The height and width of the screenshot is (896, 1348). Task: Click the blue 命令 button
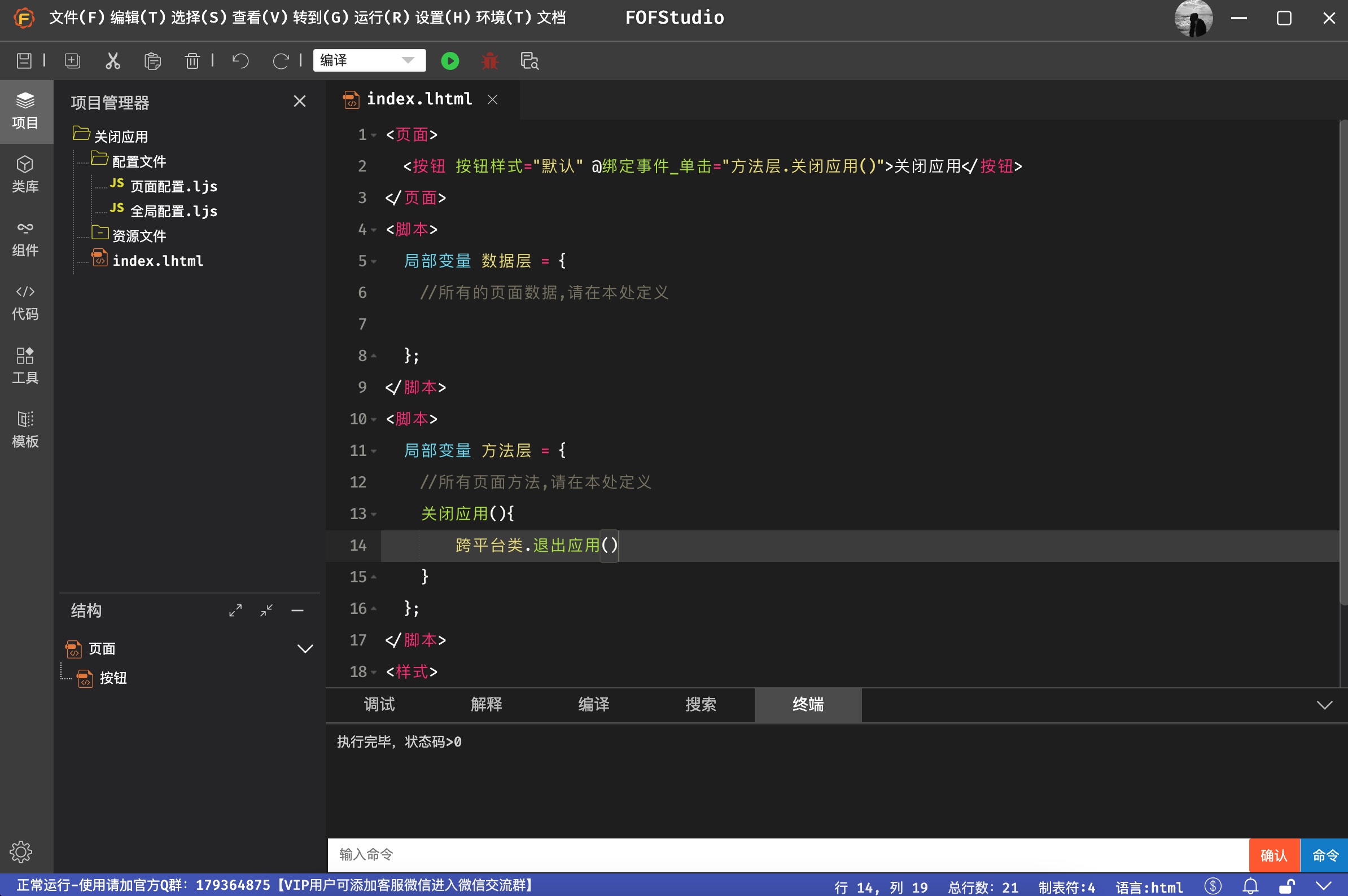(x=1324, y=855)
